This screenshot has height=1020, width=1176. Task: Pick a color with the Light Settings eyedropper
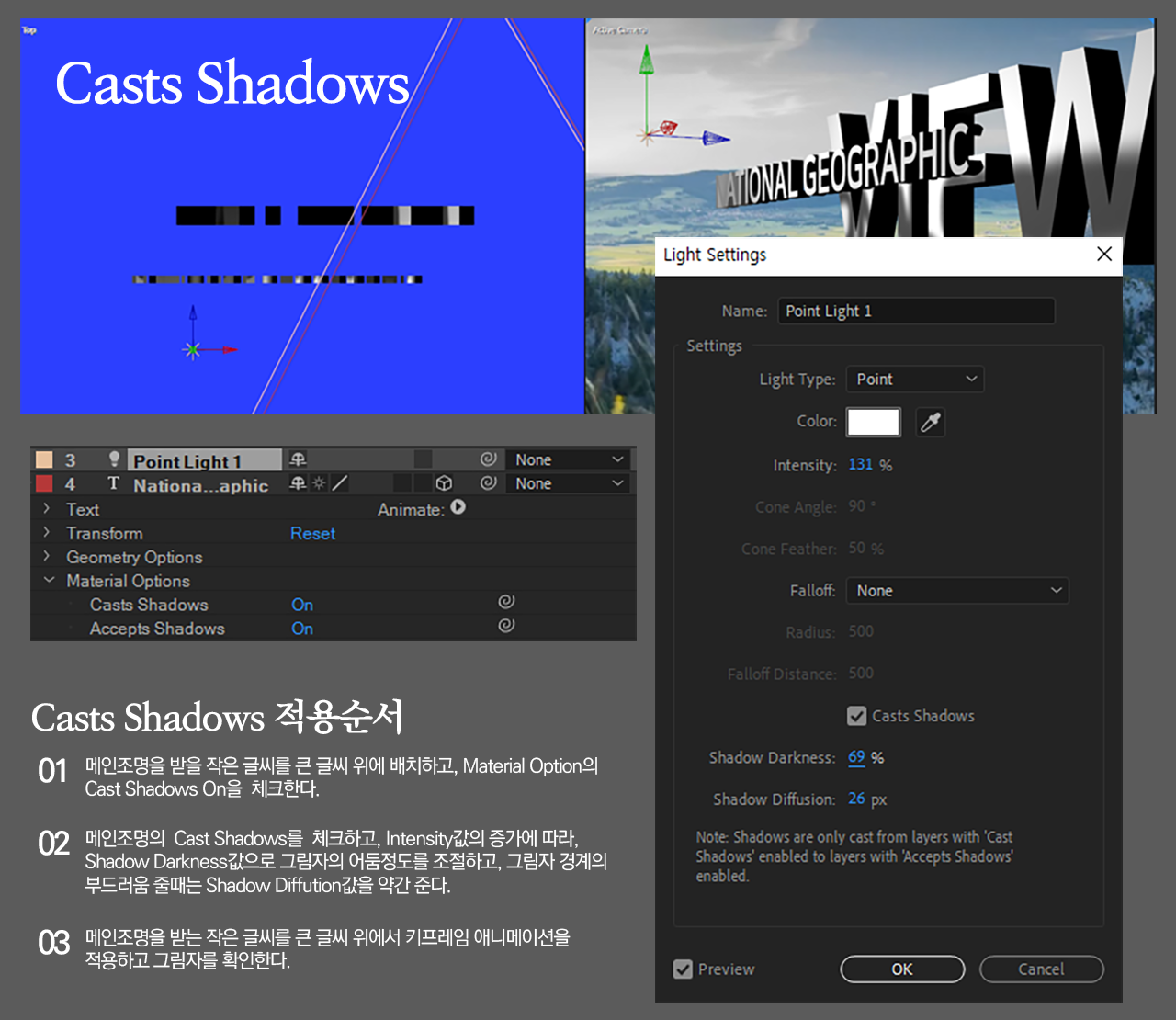point(931,422)
